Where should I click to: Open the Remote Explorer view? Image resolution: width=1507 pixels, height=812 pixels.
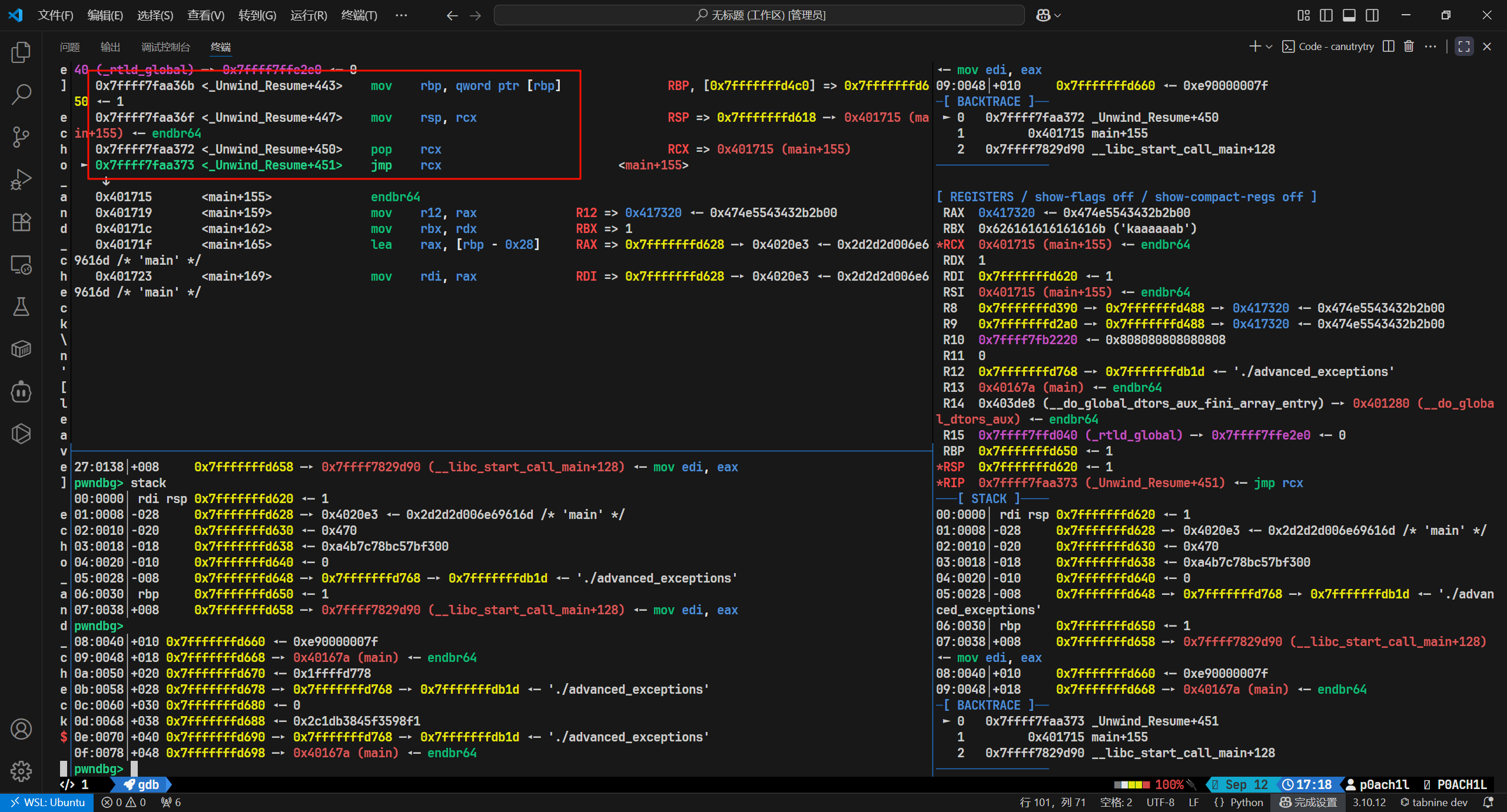(21, 265)
